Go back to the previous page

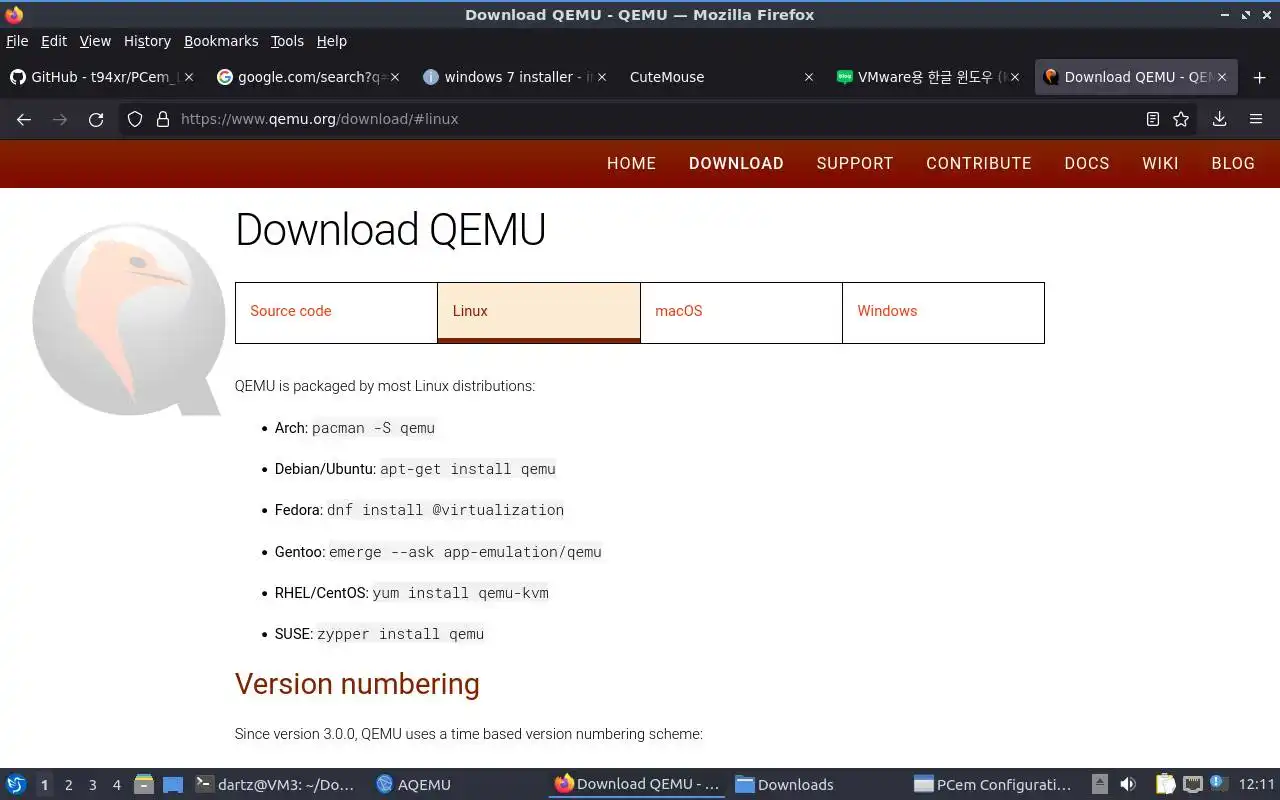pos(24,119)
